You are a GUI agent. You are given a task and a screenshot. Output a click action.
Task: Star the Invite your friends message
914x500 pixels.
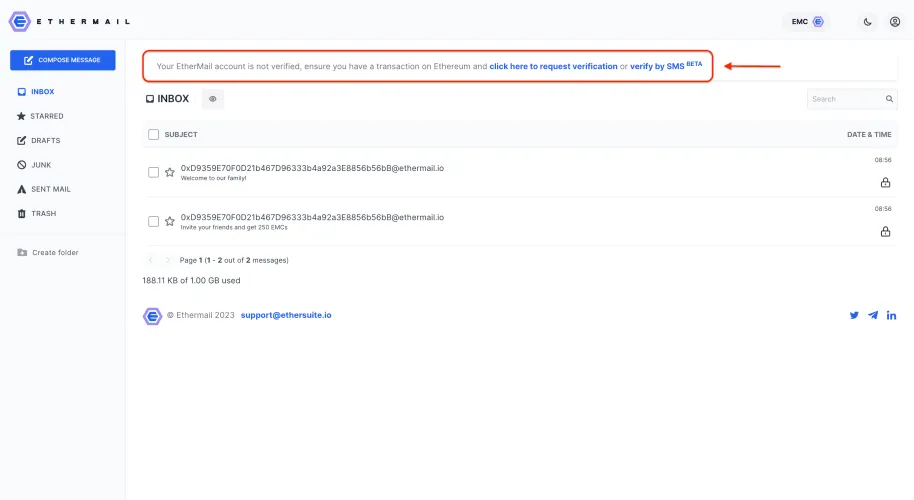170,221
